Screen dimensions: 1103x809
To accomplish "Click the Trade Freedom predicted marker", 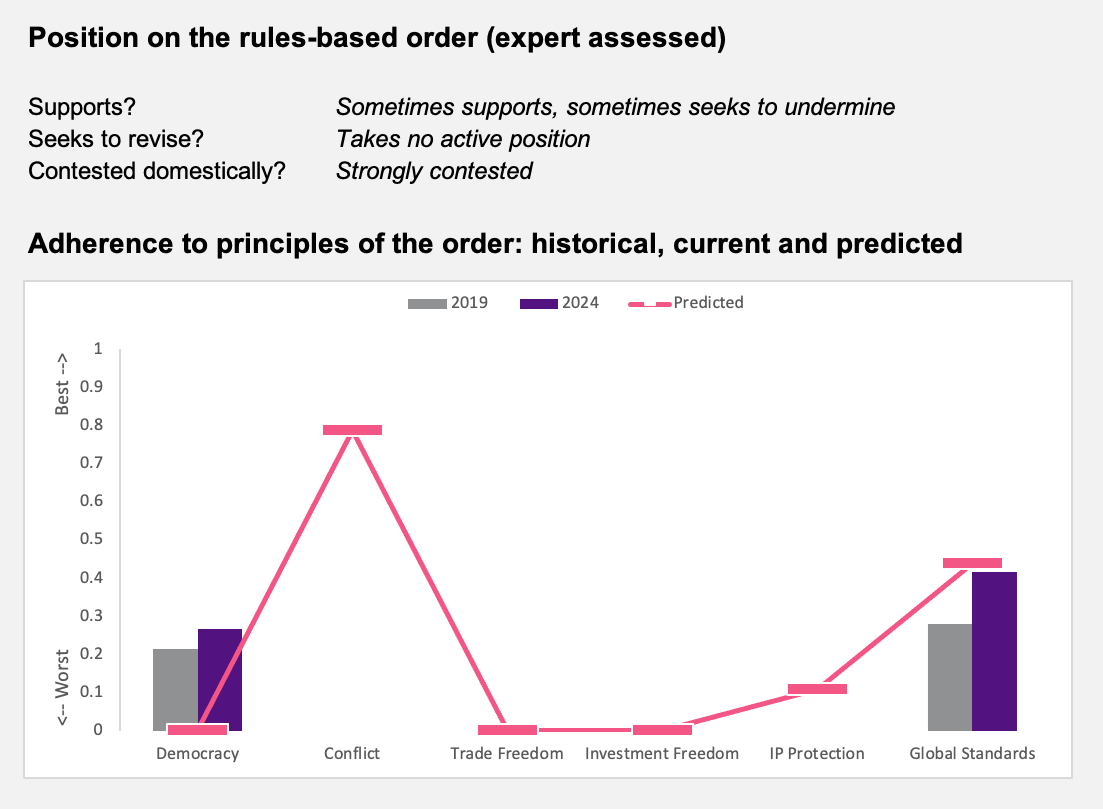I will 507,730.
